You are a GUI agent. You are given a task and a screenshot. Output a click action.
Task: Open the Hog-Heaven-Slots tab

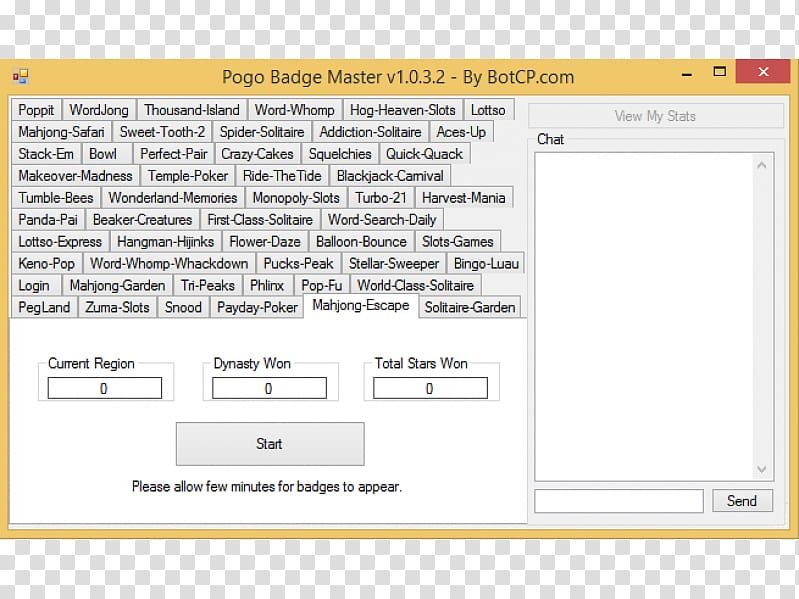coord(403,110)
